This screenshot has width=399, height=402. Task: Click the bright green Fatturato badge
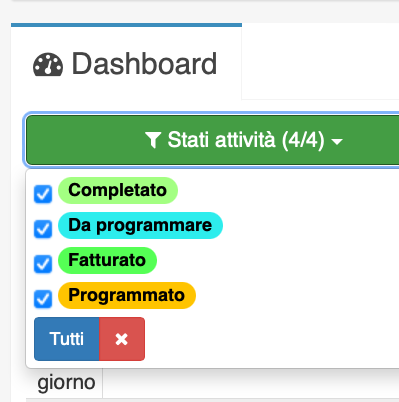tap(107, 260)
